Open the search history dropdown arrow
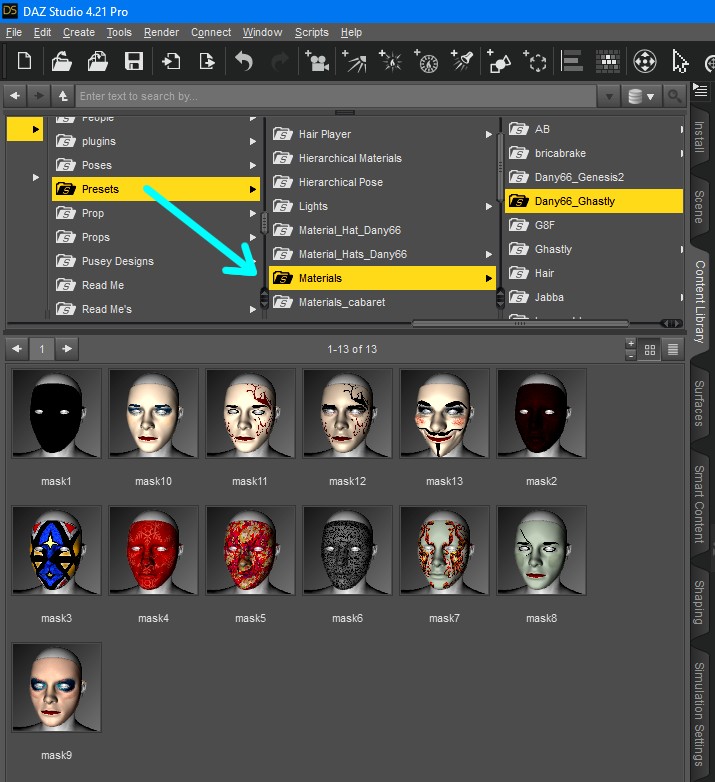Viewport: 715px width, 782px height. click(x=609, y=96)
